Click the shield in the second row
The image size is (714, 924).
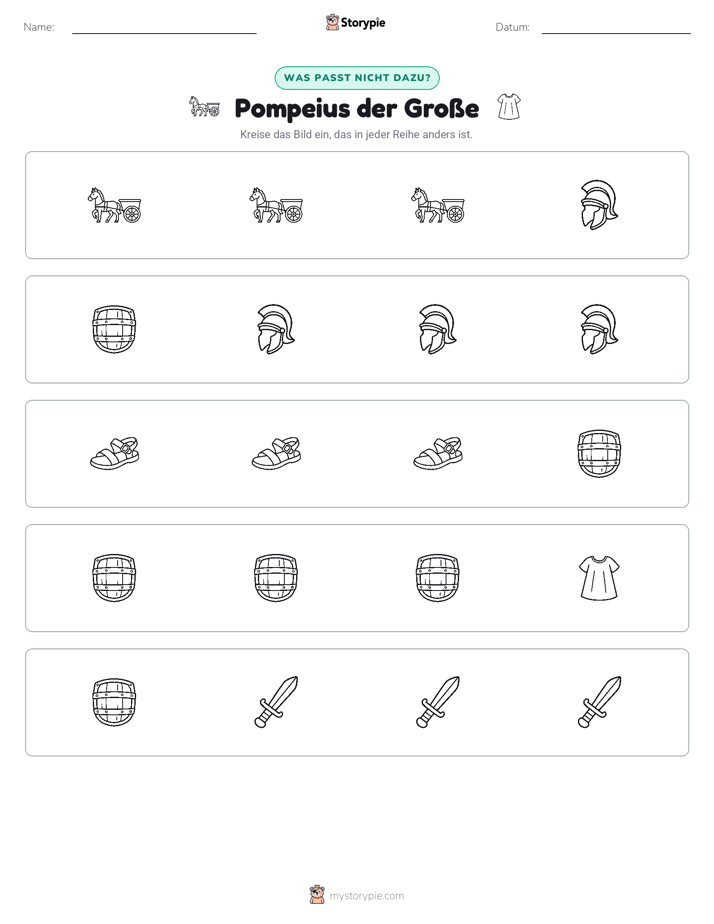[x=114, y=329]
